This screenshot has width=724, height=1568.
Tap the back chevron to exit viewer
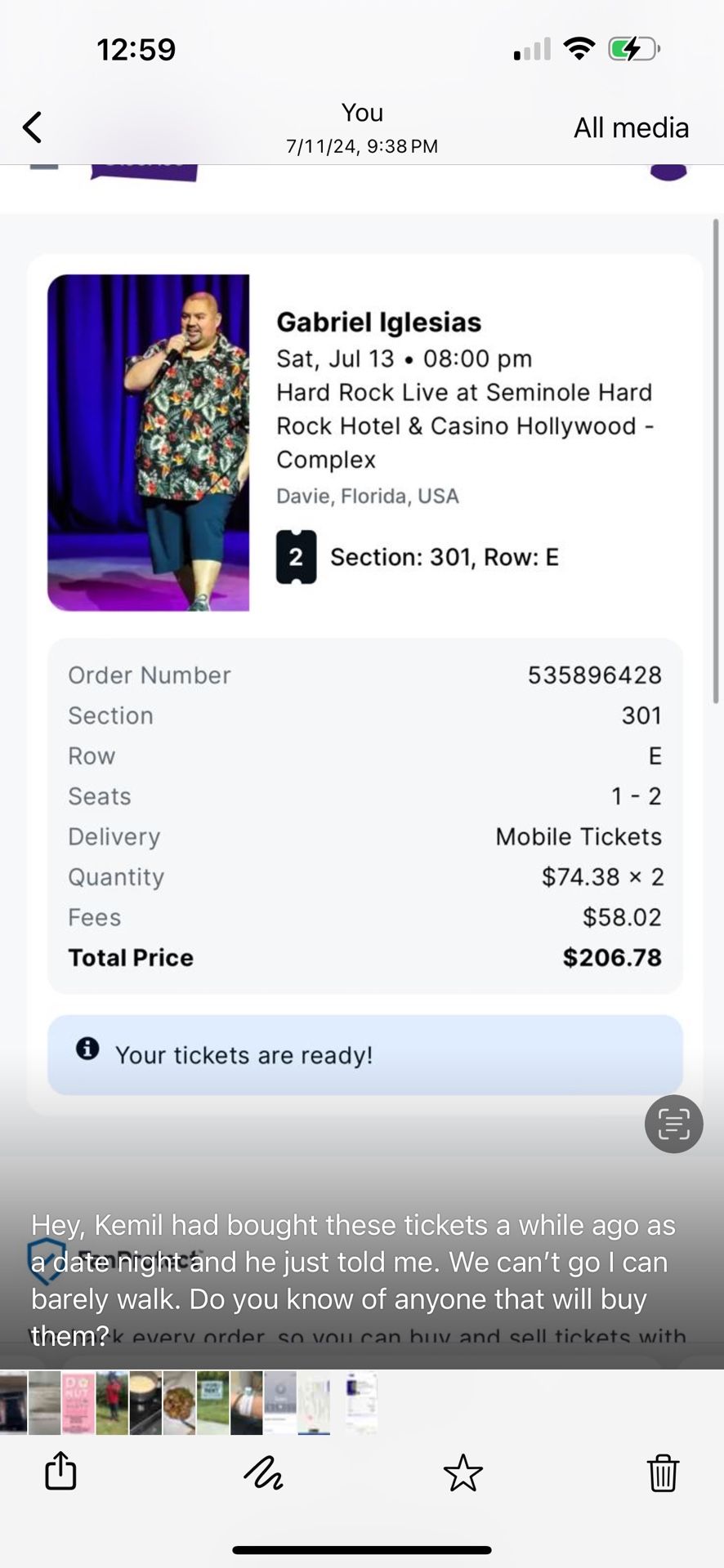pyautogui.click(x=30, y=127)
